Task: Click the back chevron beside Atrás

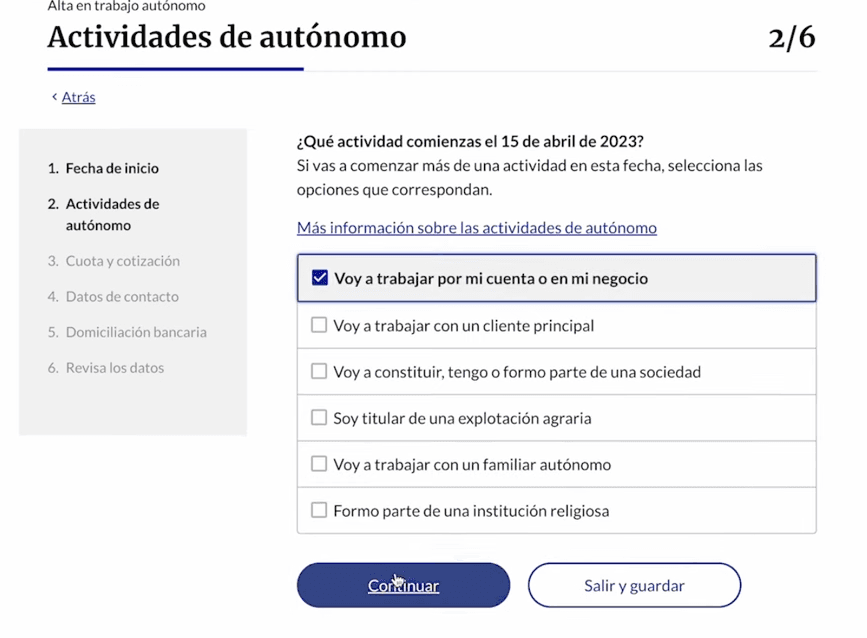Action: pyautogui.click(x=54, y=97)
